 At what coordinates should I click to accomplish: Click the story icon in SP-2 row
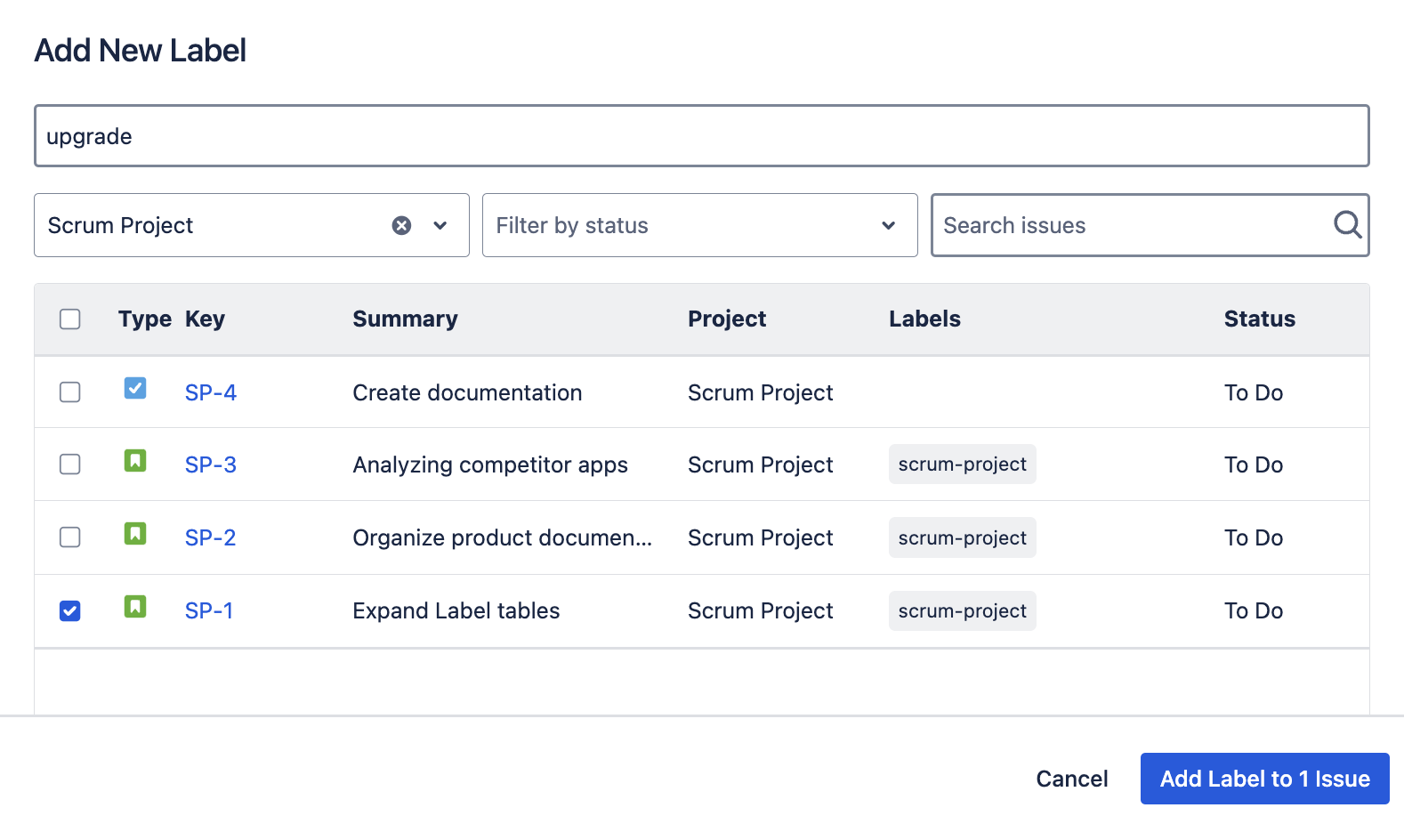135,534
